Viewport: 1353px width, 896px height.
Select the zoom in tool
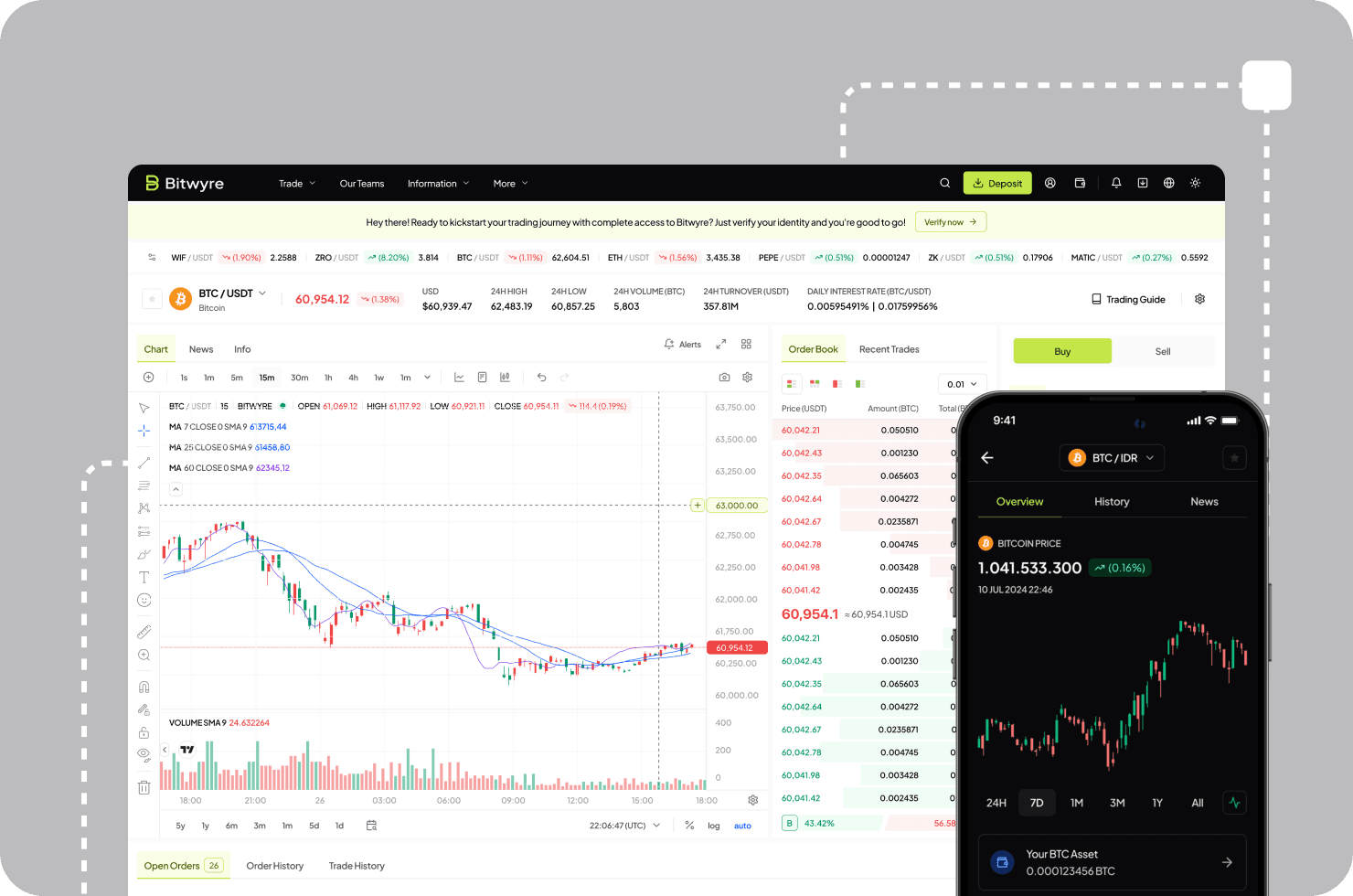144,655
